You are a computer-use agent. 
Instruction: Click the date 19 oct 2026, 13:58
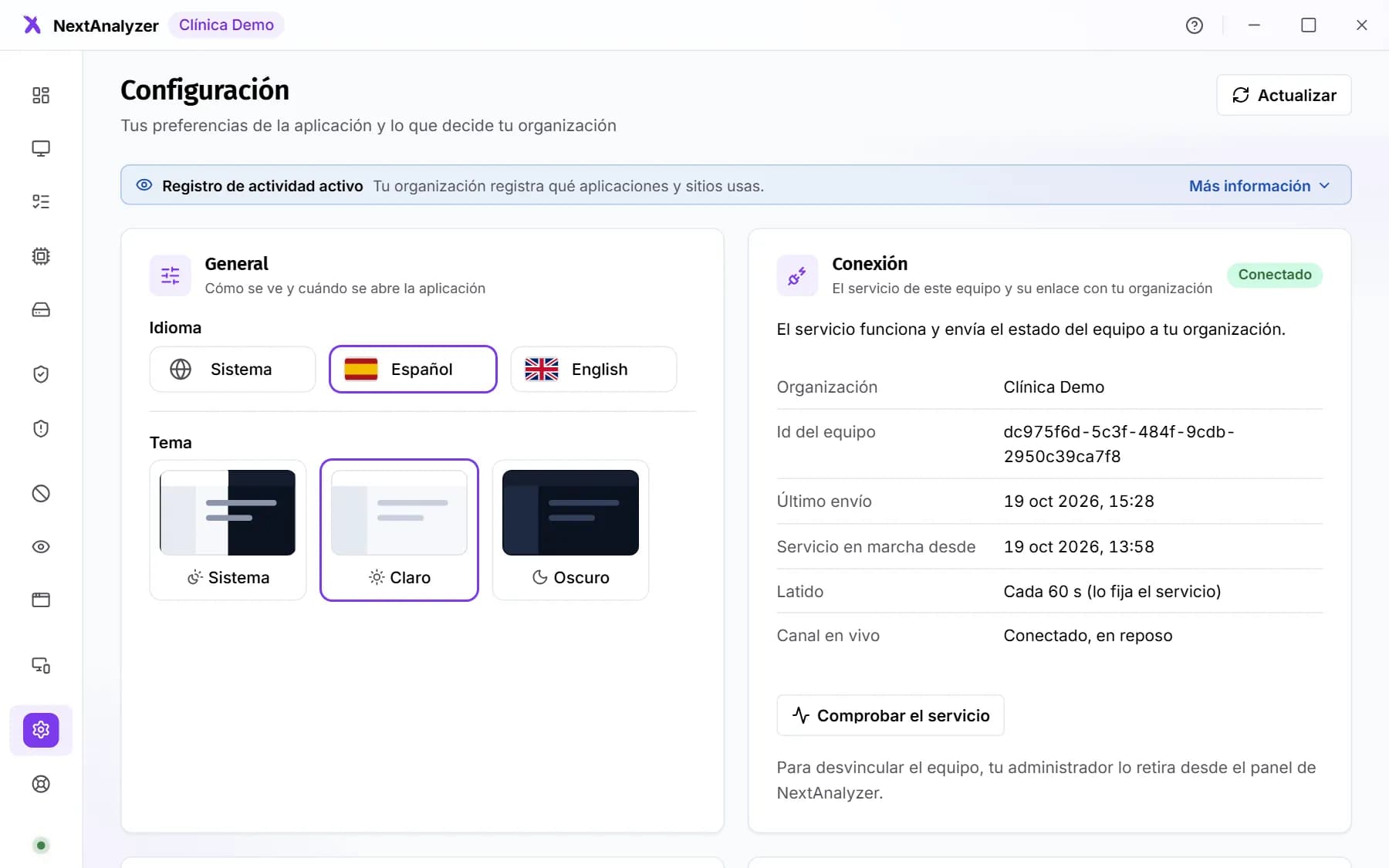(1079, 547)
